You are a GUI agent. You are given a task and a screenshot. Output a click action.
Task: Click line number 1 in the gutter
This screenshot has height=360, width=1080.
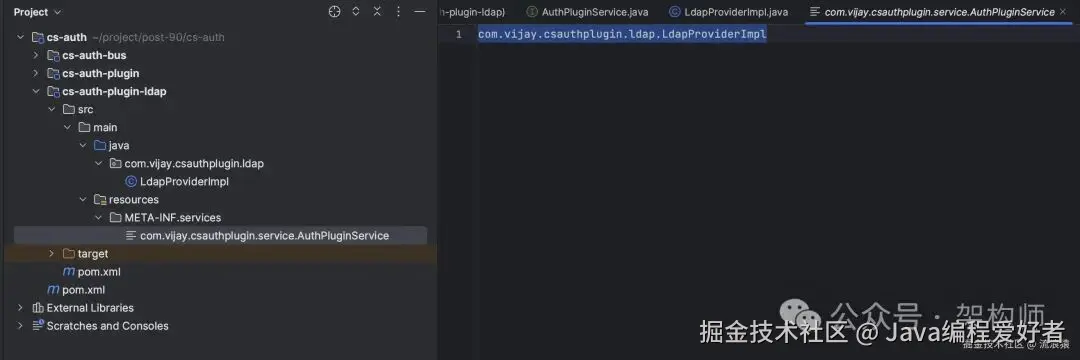459,34
